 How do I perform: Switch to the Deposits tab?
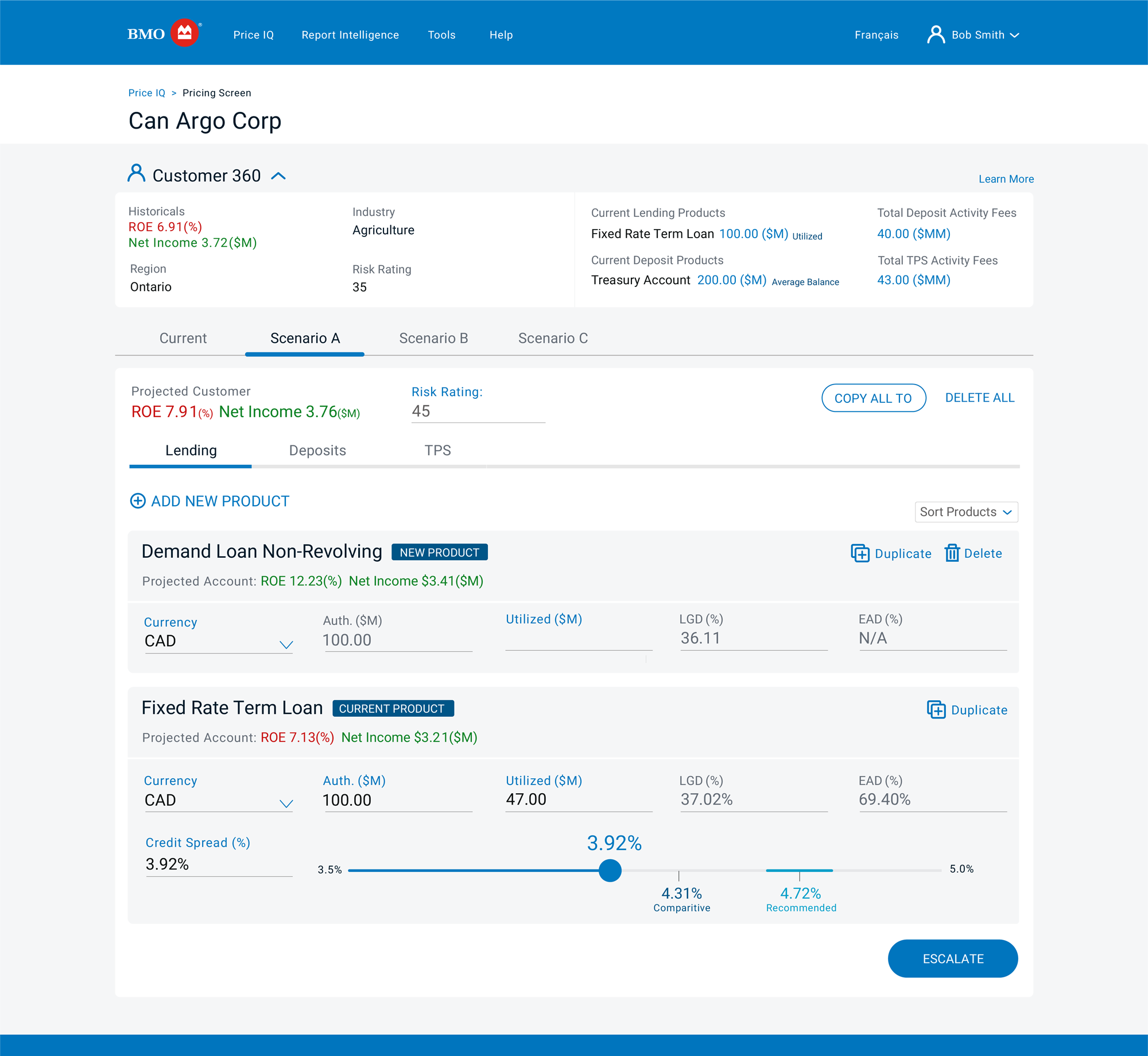tap(318, 451)
